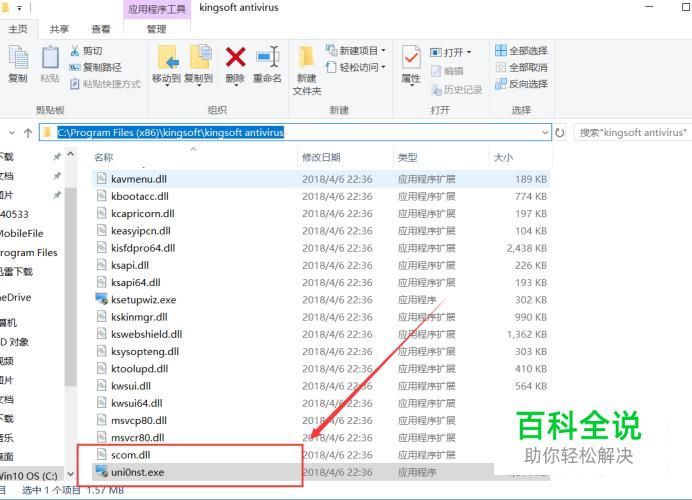Sort by the Size (大小) column header
Screen dimensions: 692x500
pyautogui.click(x=503, y=157)
